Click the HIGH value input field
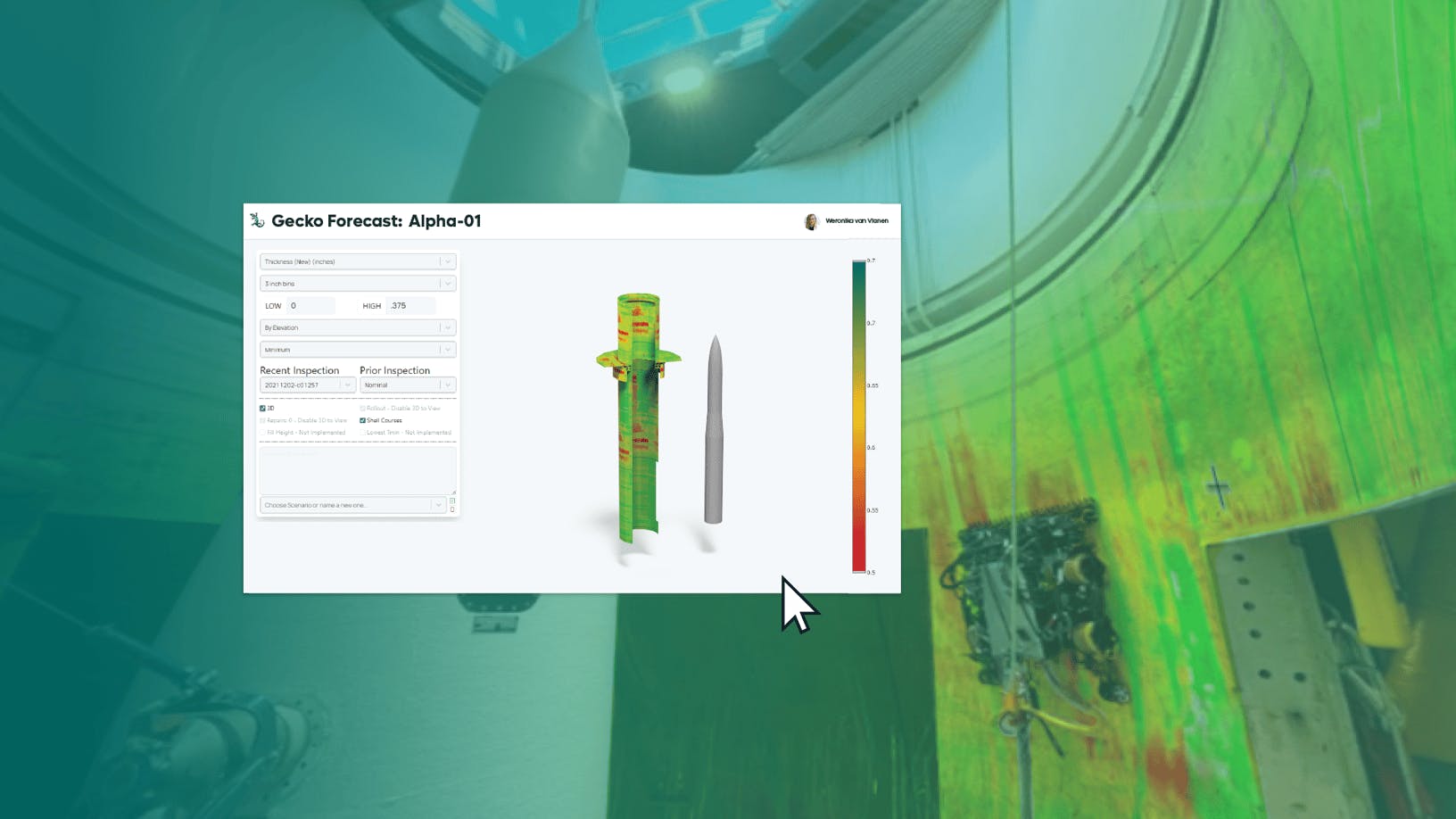Image resolution: width=1456 pixels, height=819 pixels. (411, 306)
